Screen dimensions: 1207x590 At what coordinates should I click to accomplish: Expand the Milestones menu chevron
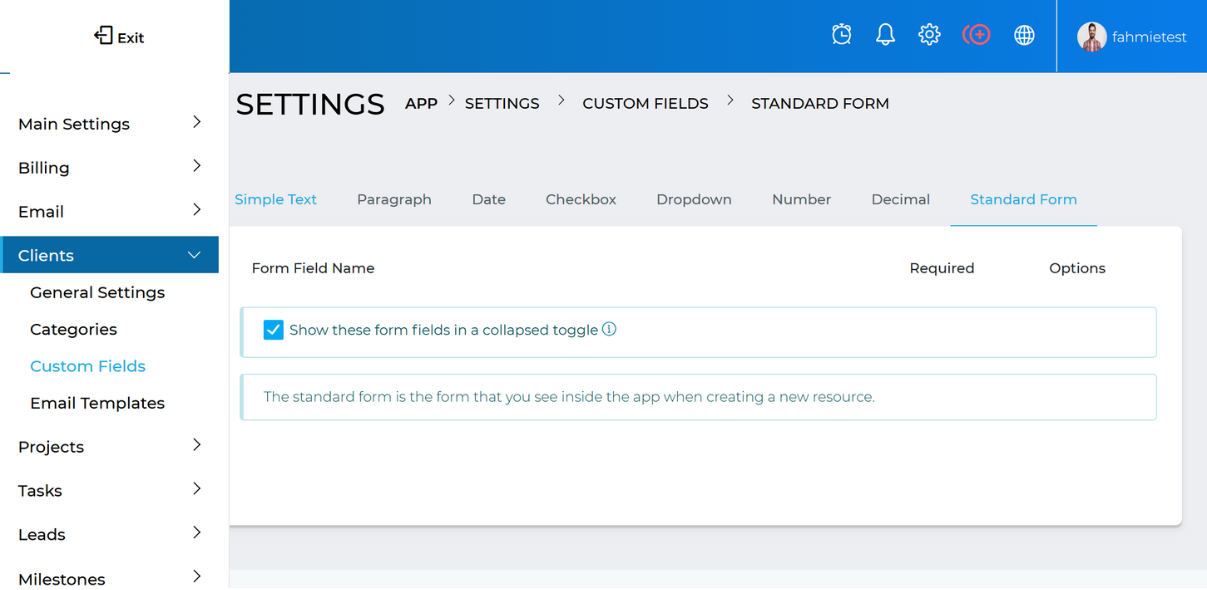(197, 577)
